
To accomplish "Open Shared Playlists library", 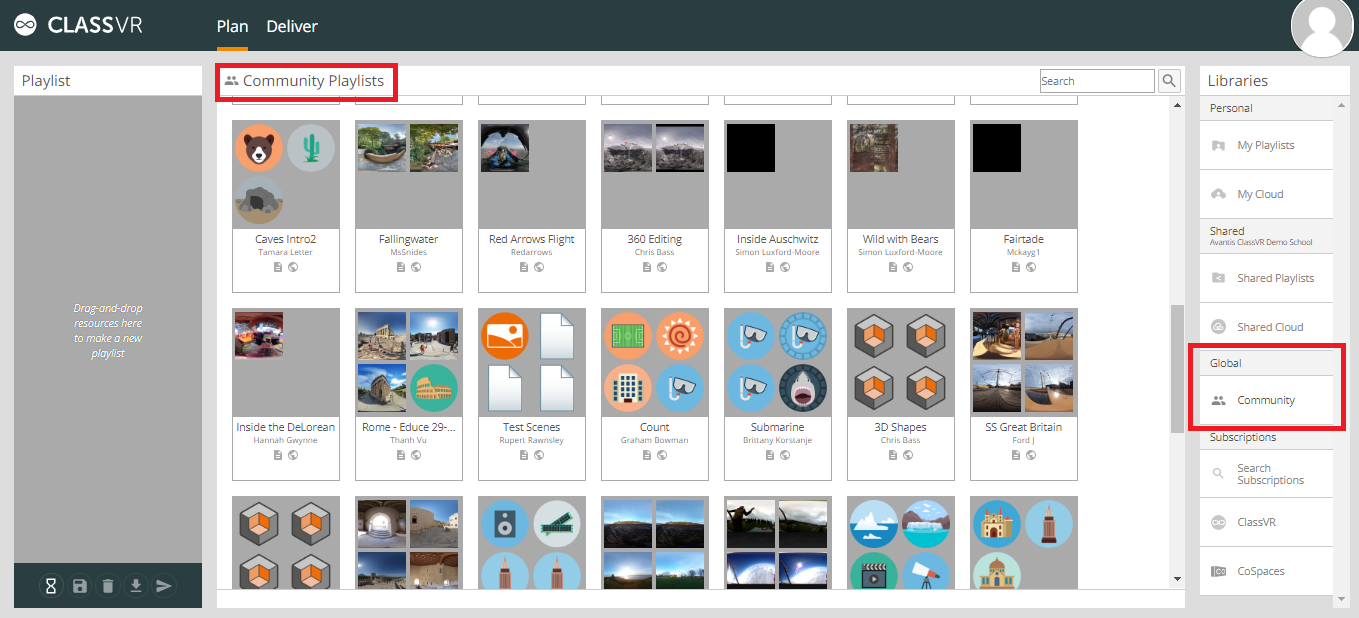I will [x=1267, y=278].
